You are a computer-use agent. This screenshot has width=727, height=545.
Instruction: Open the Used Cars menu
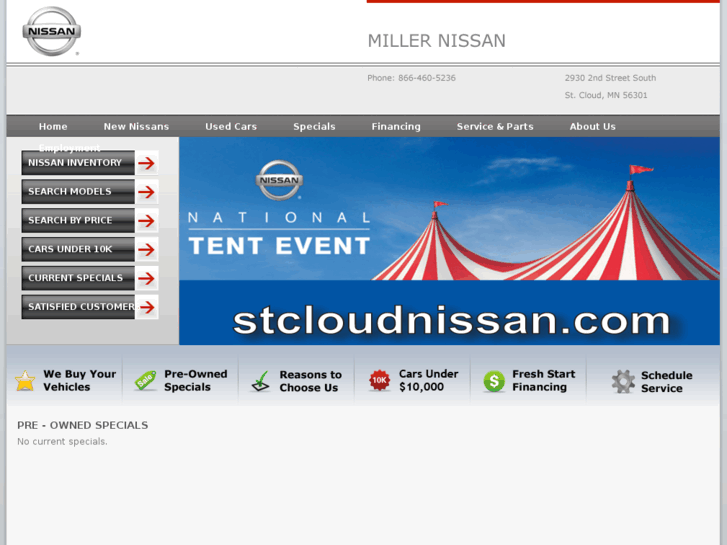click(x=231, y=127)
